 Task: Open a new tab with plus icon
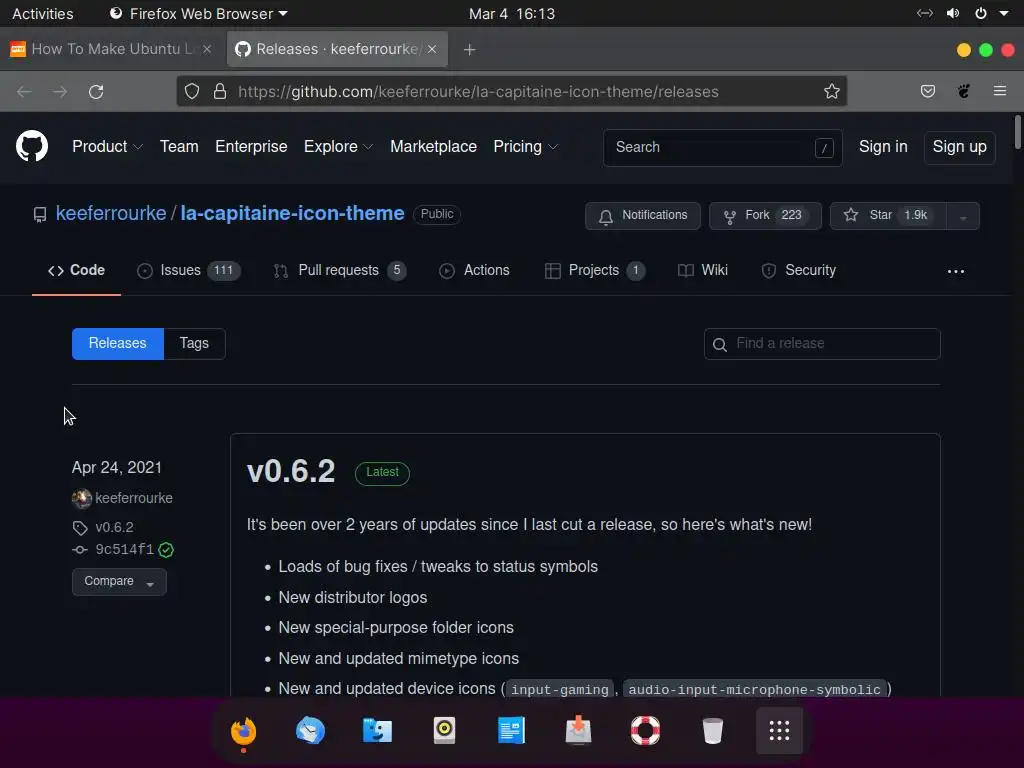click(x=470, y=50)
